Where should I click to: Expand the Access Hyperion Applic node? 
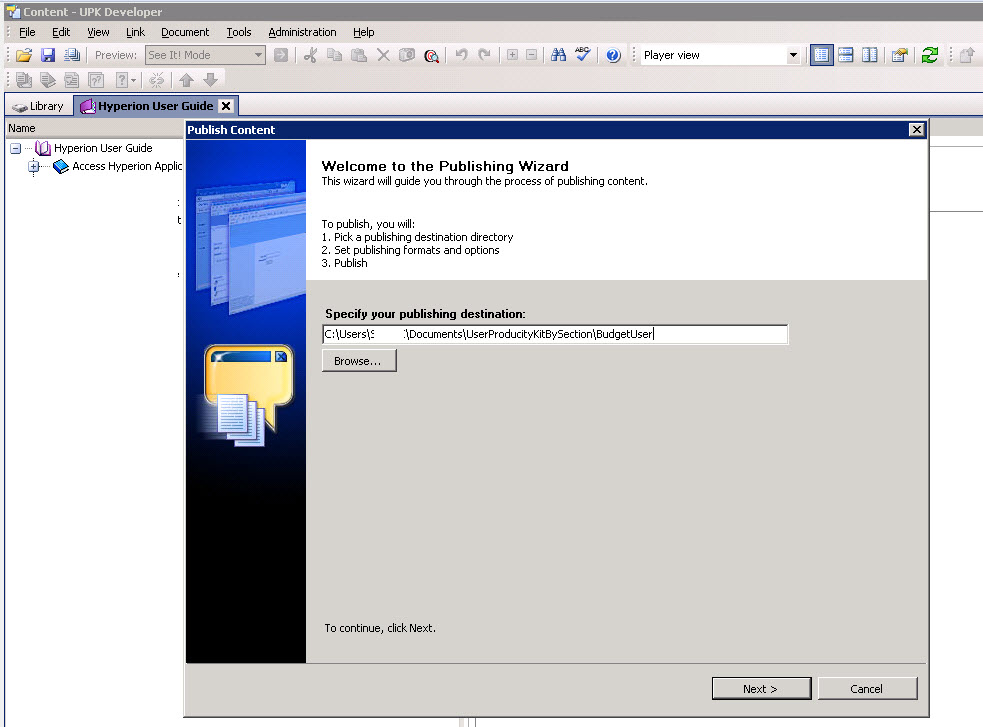[x=34, y=167]
